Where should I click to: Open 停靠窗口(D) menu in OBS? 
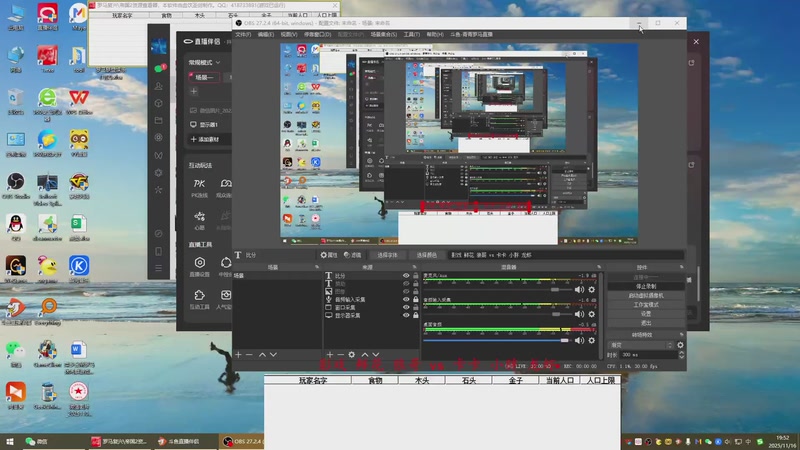pos(317,35)
